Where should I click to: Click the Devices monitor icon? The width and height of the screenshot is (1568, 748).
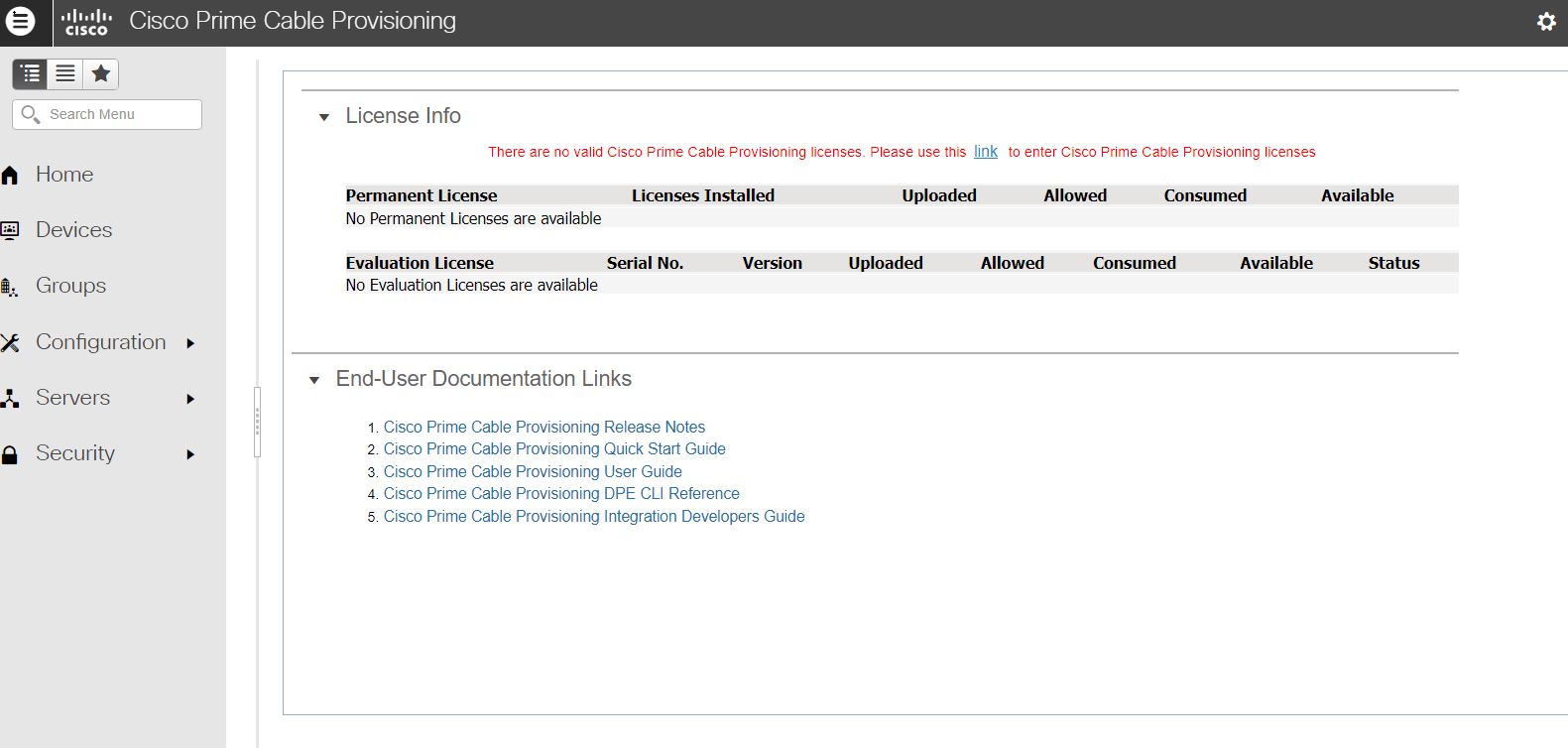(10, 230)
